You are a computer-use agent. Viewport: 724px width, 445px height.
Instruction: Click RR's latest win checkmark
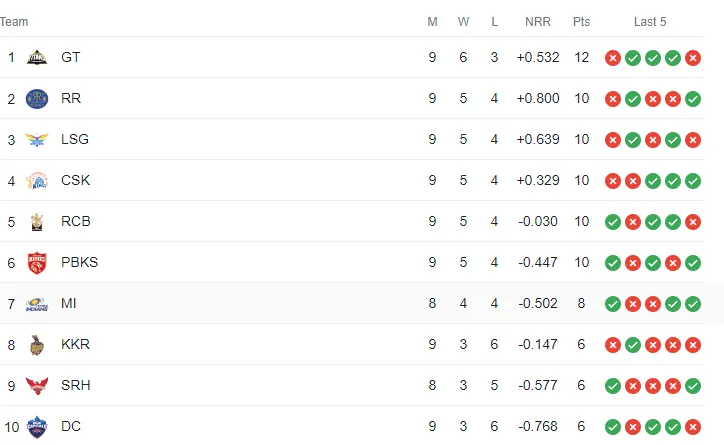coord(693,99)
